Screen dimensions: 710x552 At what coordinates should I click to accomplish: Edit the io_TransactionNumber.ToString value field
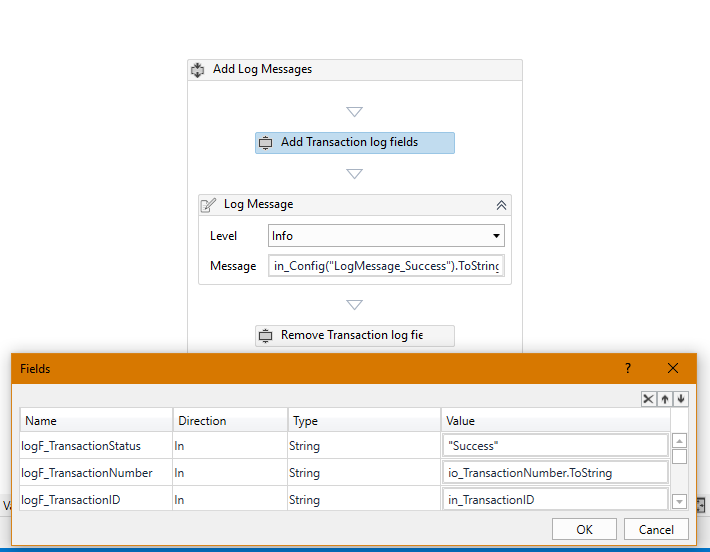pyautogui.click(x=555, y=473)
